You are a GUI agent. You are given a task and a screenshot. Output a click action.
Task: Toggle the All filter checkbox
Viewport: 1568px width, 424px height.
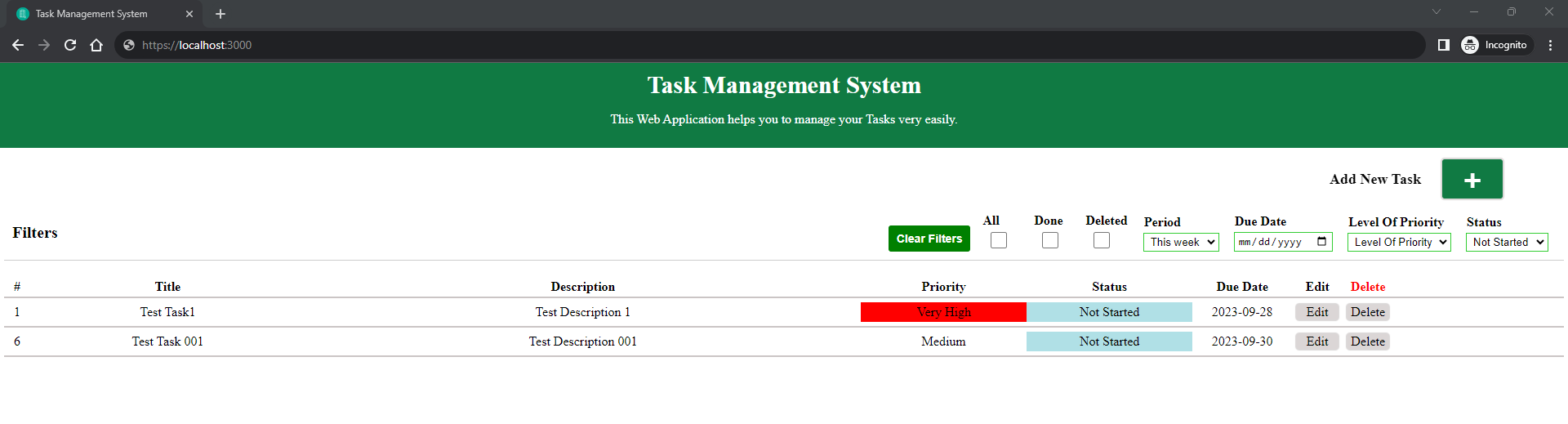[999, 240]
